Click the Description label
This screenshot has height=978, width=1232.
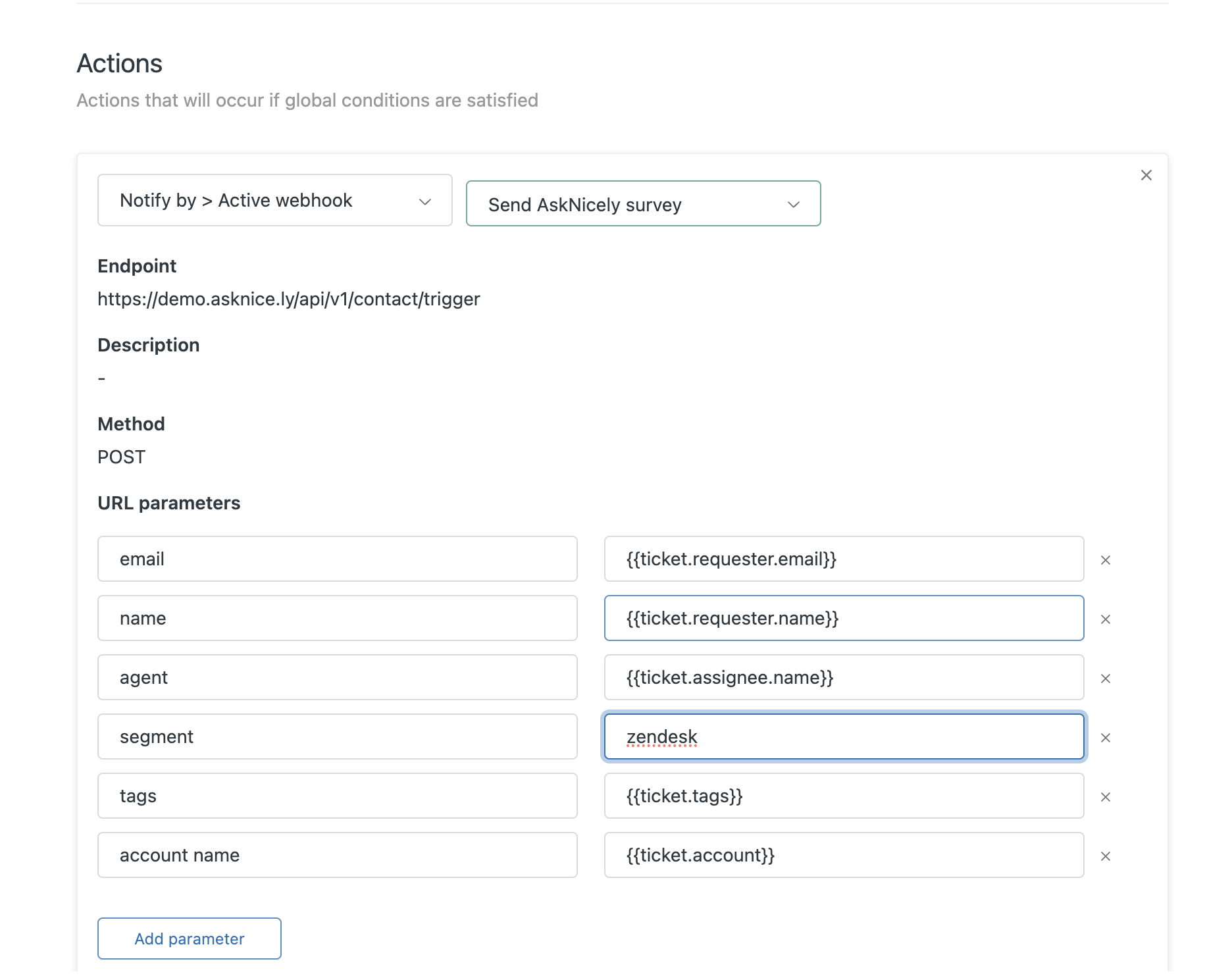coord(149,345)
